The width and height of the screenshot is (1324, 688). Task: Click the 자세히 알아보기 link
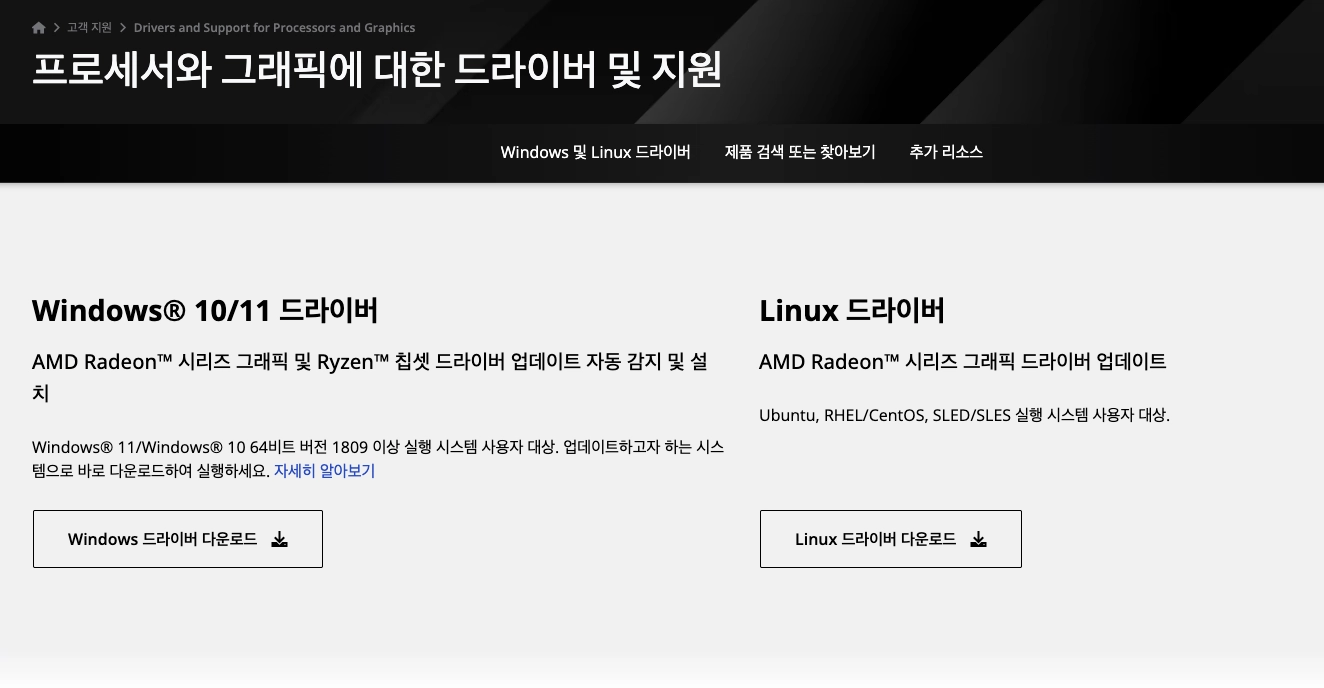[325, 470]
